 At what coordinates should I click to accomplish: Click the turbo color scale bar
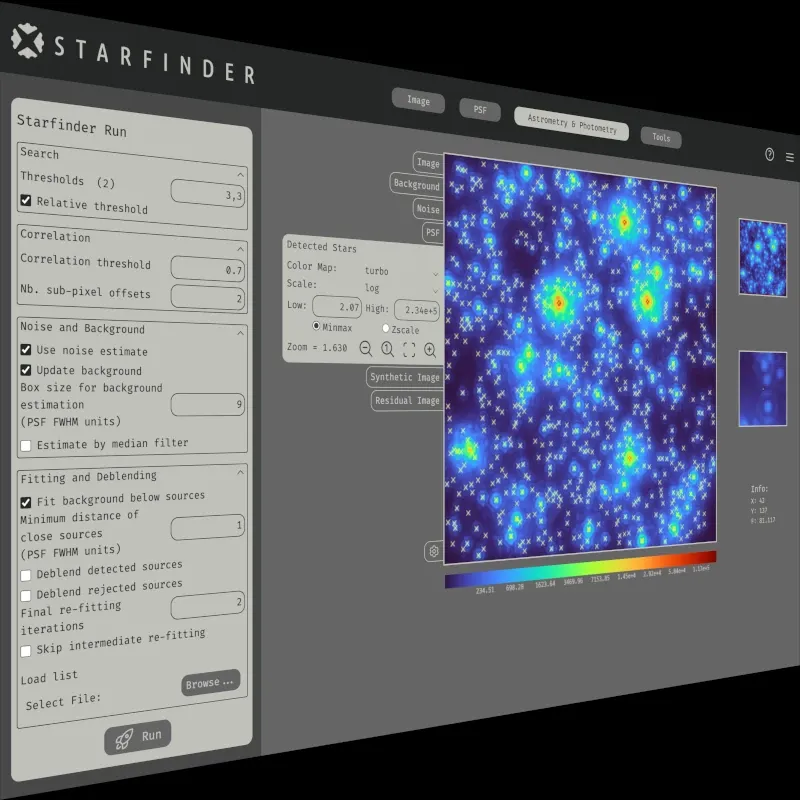click(581, 569)
